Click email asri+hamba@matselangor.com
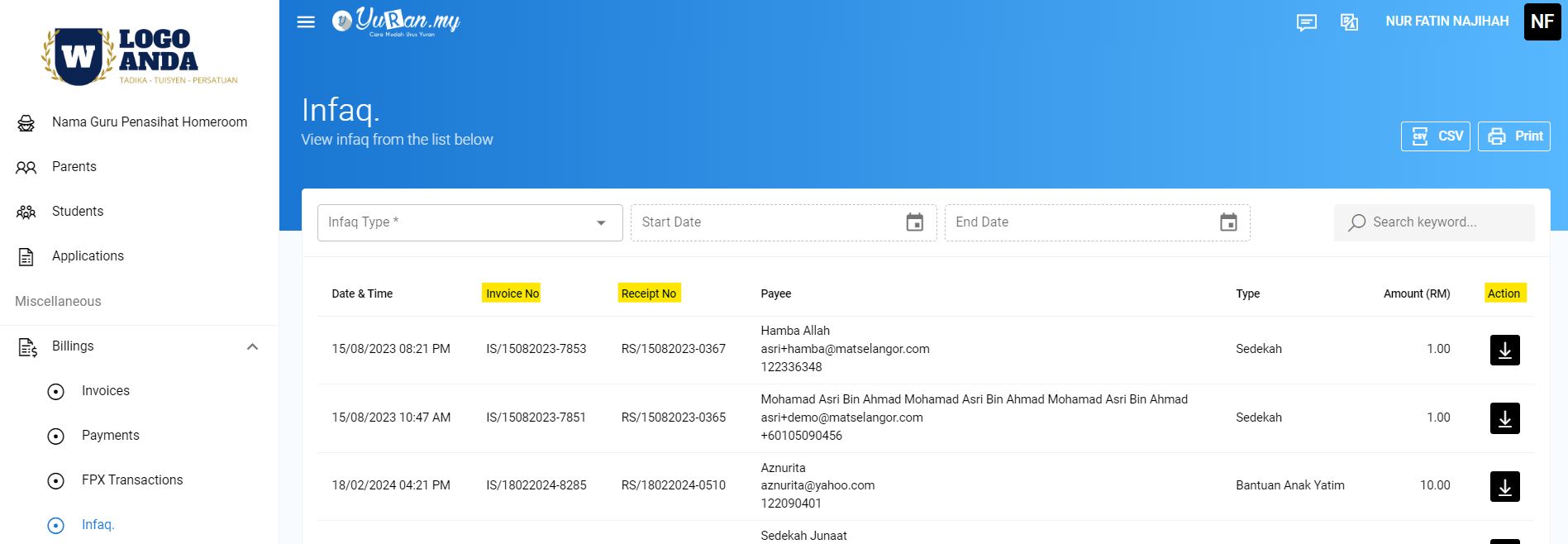Screen dimensions: 1568x544 pos(845,349)
